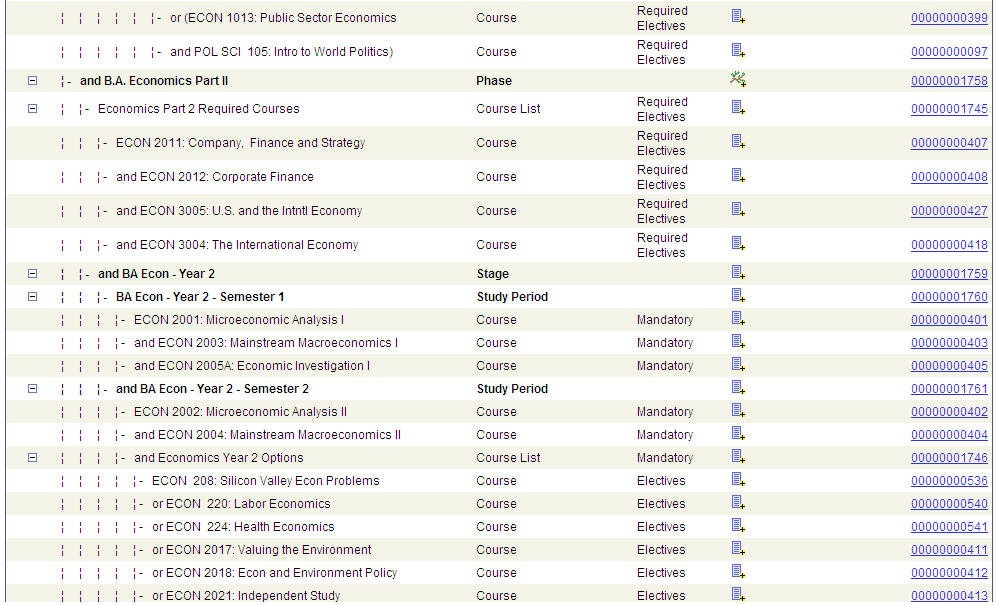Click the add-note icon for ECON 2011 Company, Finance and Strategy
Viewport: 998px width, 605px height.
click(x=737, y=143)
